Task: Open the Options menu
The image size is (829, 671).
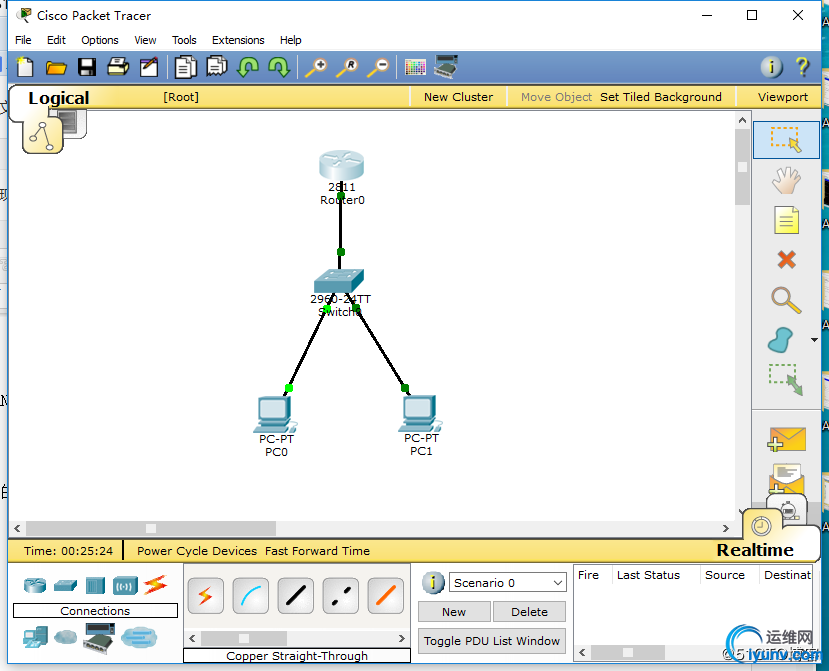Action: tap(100, 40)
